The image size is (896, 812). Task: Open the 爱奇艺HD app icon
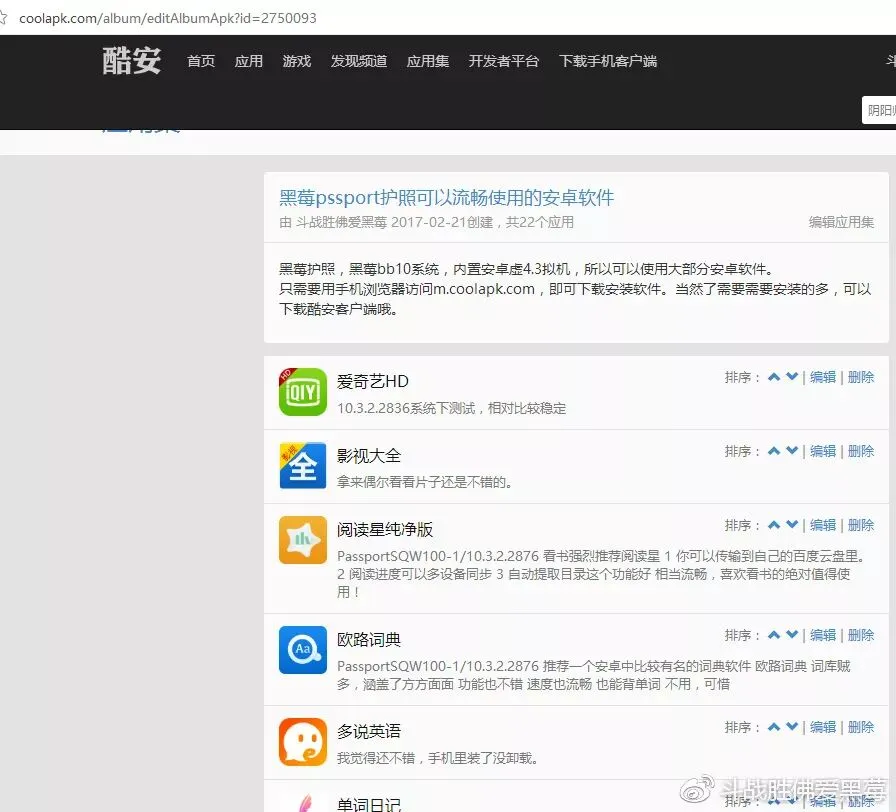(303, 392)
